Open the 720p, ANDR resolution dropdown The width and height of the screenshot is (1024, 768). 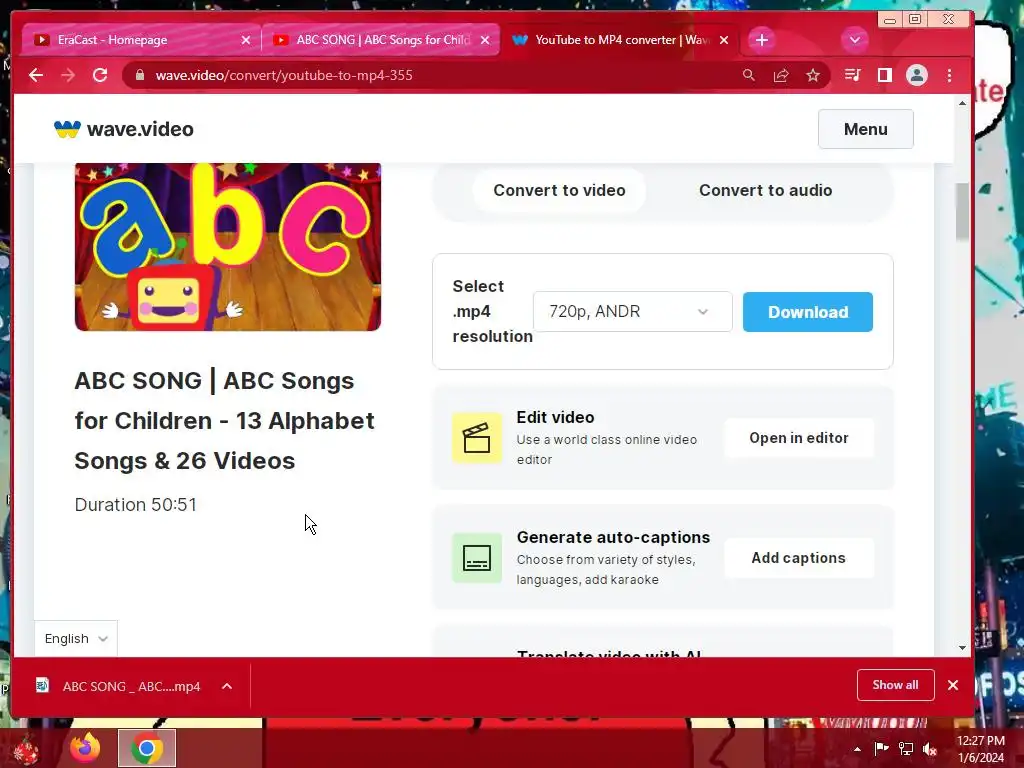[x=632, y=312]
